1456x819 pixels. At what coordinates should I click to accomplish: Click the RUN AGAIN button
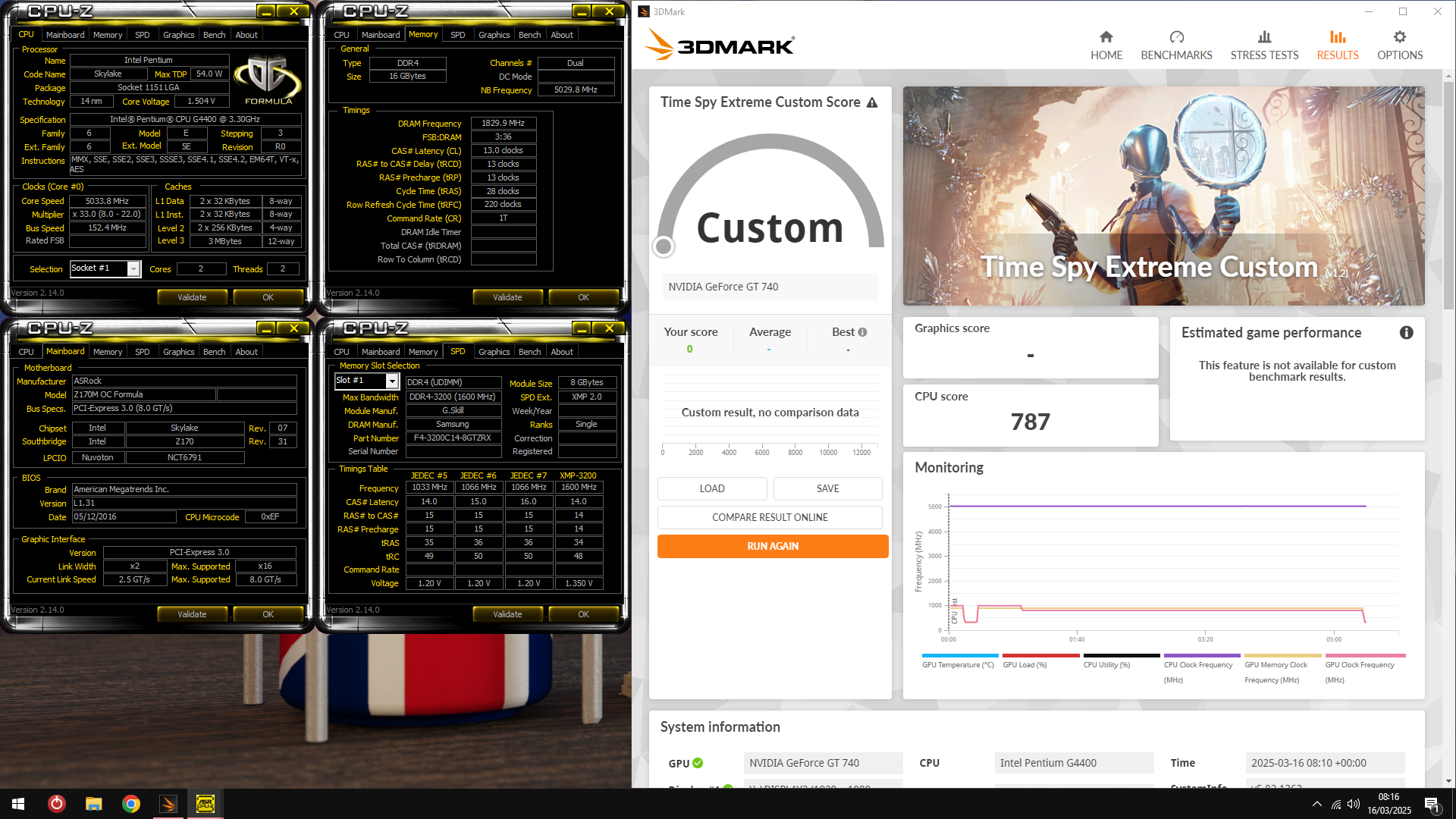[x=773, y=546]
